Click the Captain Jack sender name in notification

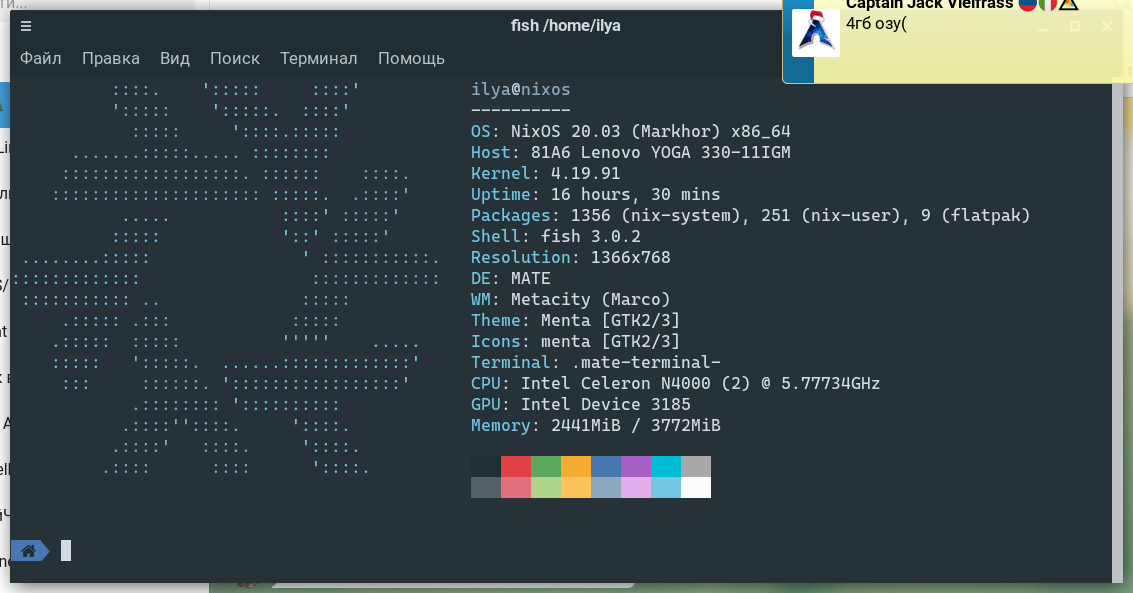point(929,4)
